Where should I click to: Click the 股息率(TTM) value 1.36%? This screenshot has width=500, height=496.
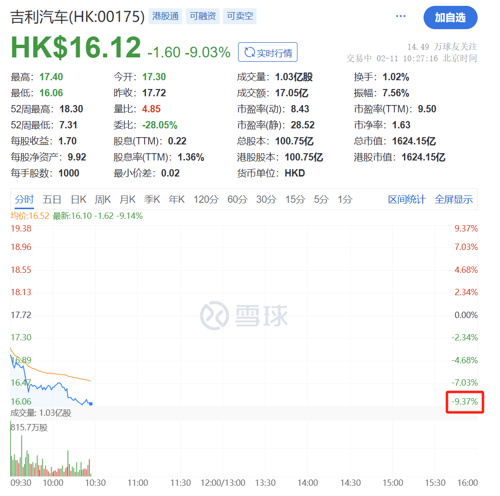tap(191, 157)
